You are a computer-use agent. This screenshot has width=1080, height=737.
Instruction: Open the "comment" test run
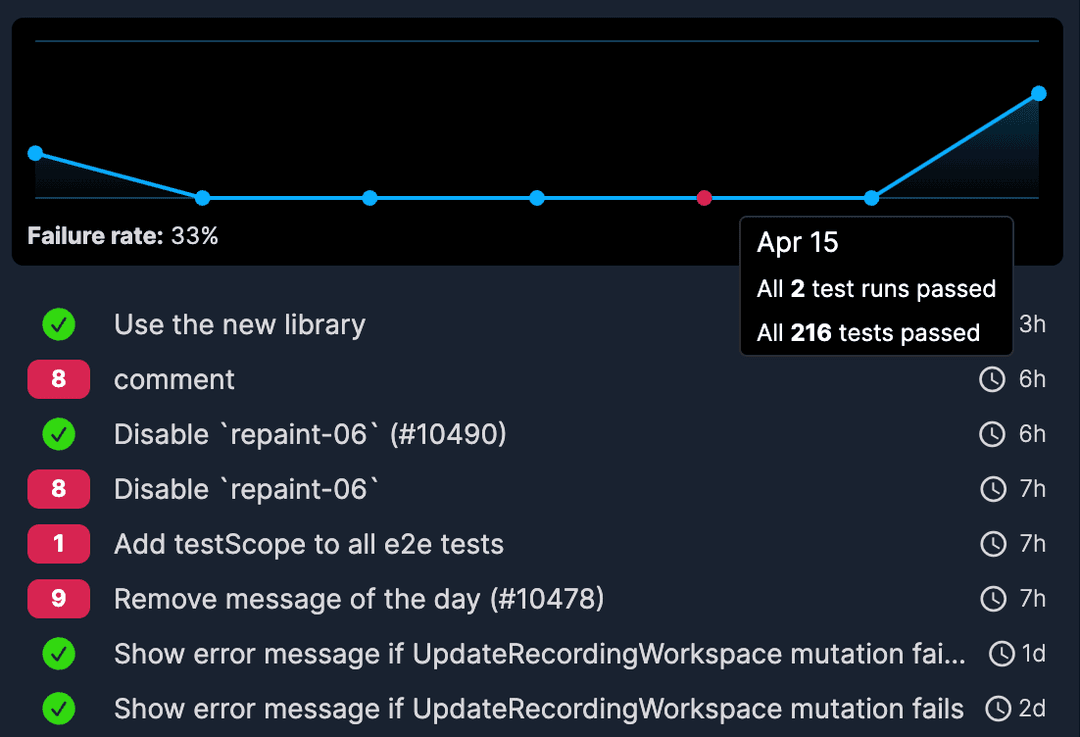pyautogui.click(x=174, y=379)
